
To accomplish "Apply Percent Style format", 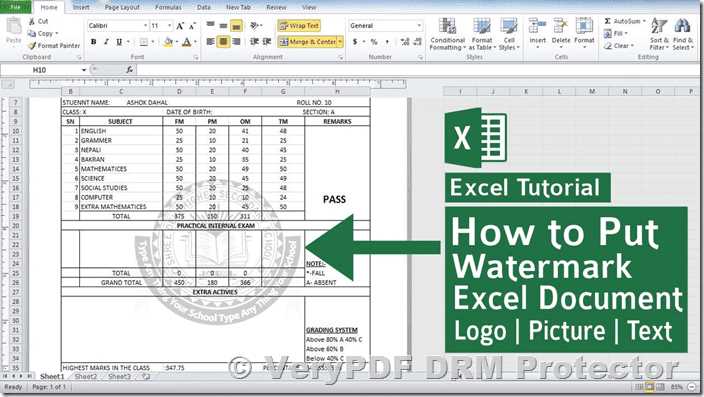I will pos(374,42).
